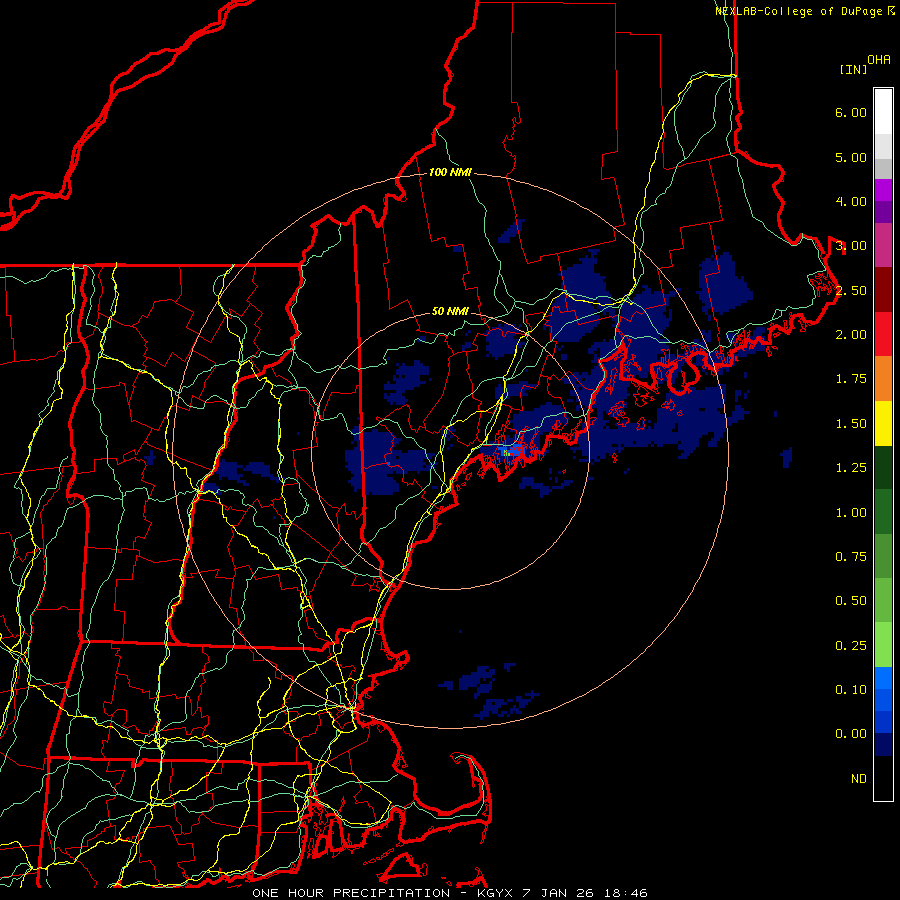
Task: Click the magenta 4.00 color swatch
Action: (883, 190)
